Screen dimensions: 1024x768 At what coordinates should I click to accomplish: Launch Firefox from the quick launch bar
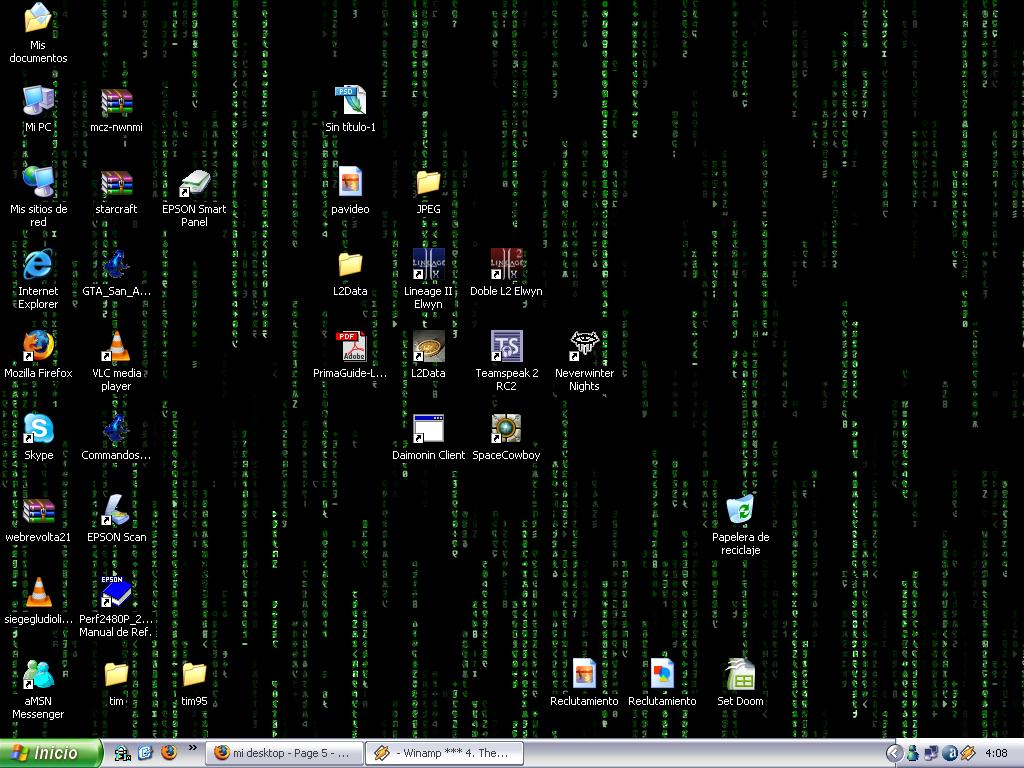(169, 753)
